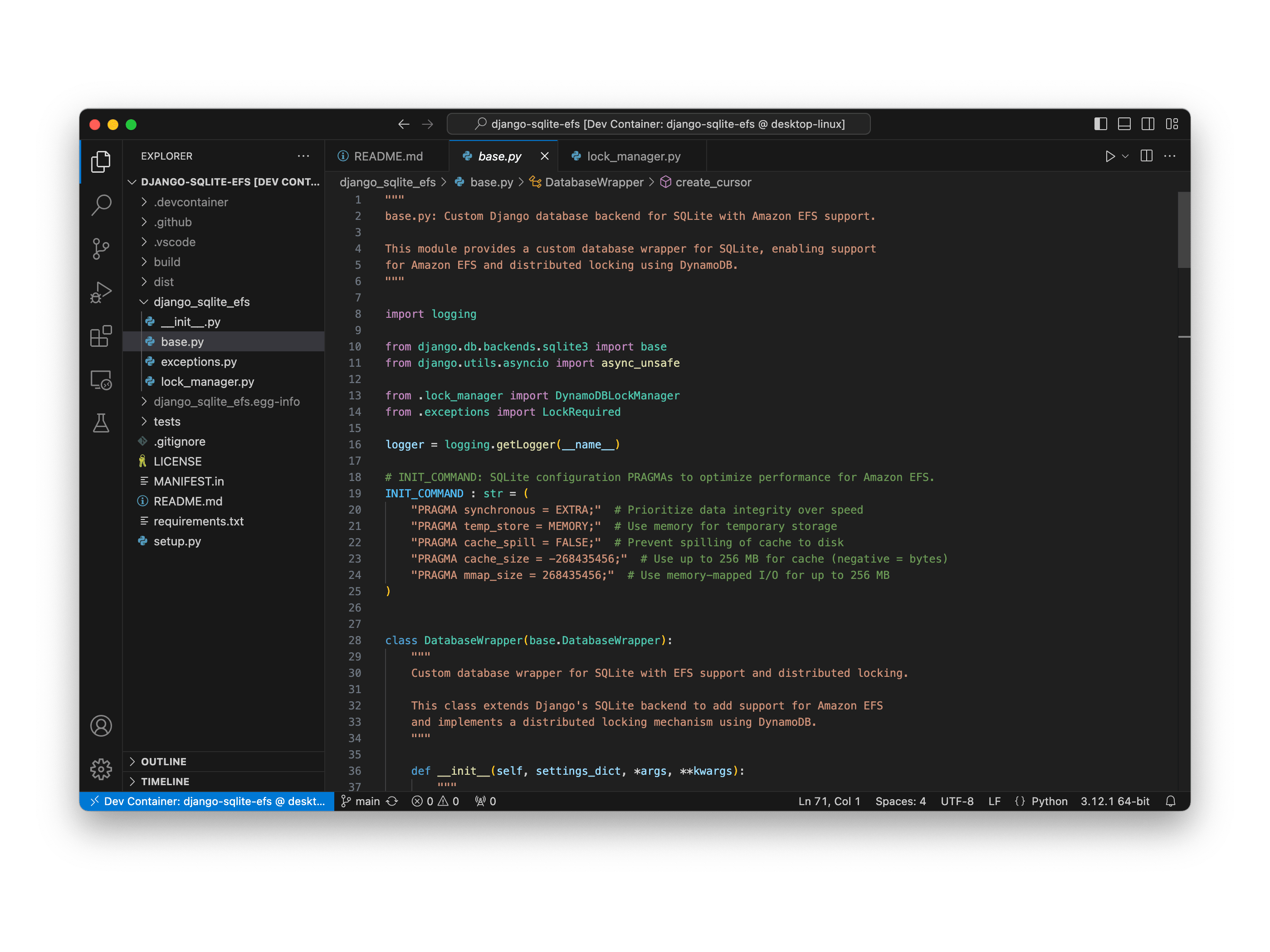
Task: Synchronize changes in status bar
Action: 392,801
